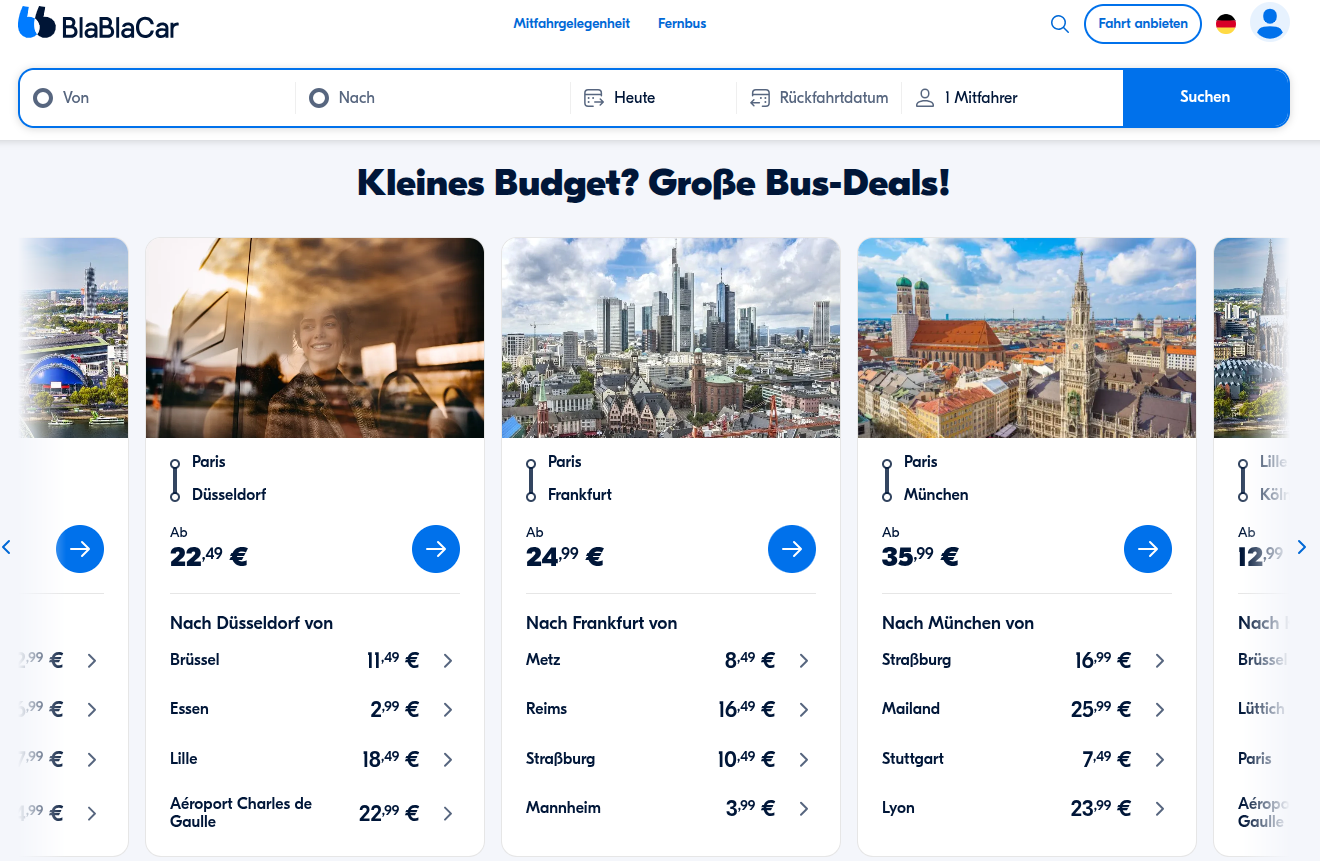The height and width of the screenshot is (861, 1320).
Task: Click blue arrow button for Paris–München
Action: click(x=1148, y=549)
